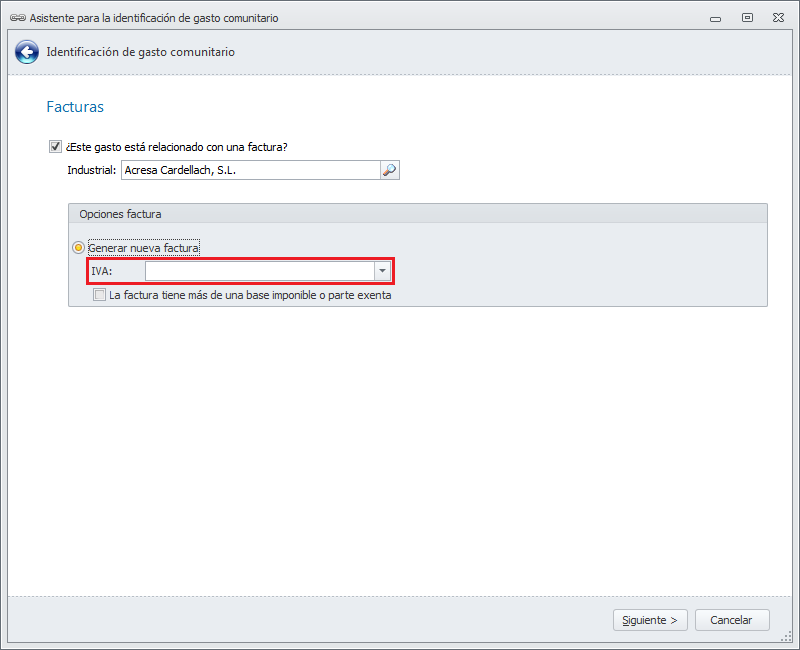Click the 'Identificación de gasto comunitario' page title
Screen dimensions: 800x650
pos(140,52)
